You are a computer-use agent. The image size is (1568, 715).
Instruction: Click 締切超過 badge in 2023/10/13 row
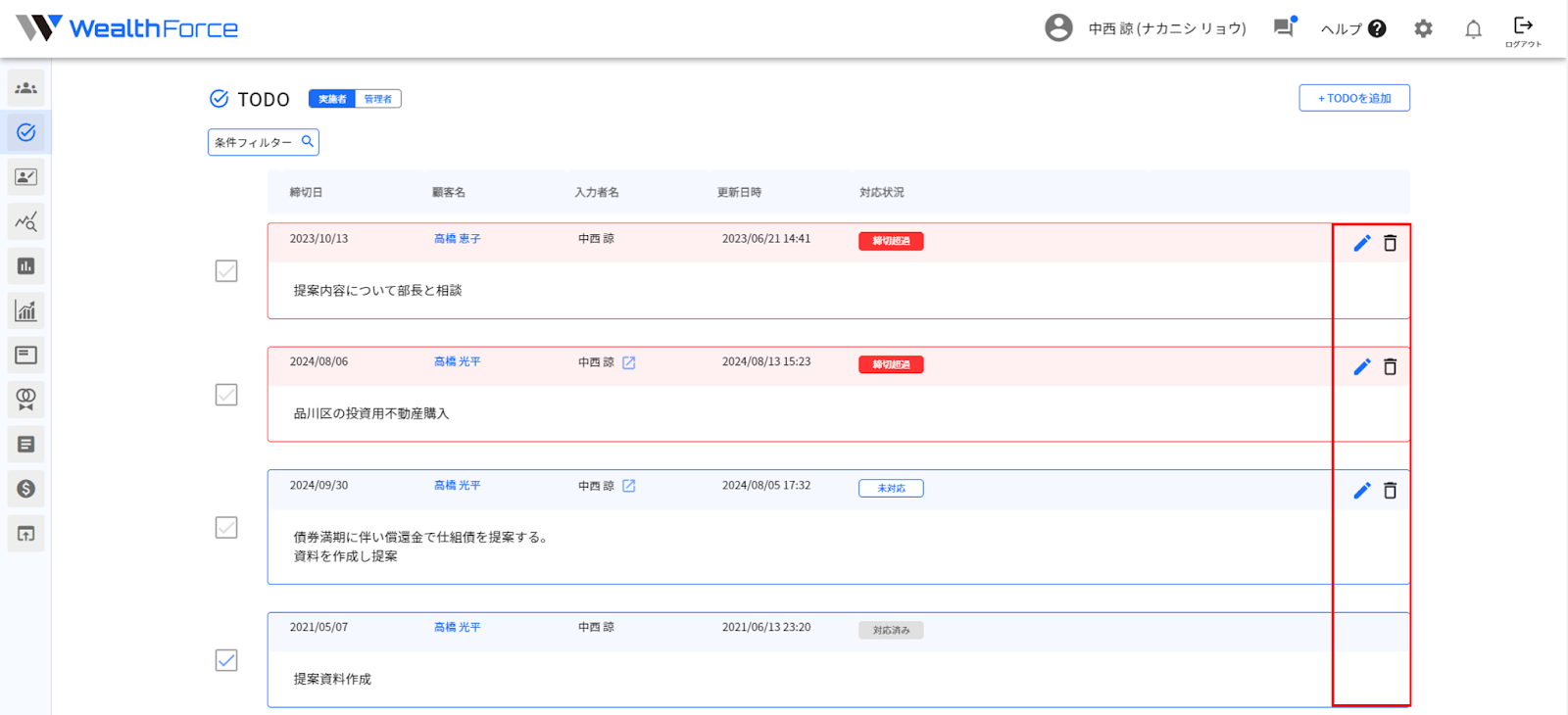point(891,241)
